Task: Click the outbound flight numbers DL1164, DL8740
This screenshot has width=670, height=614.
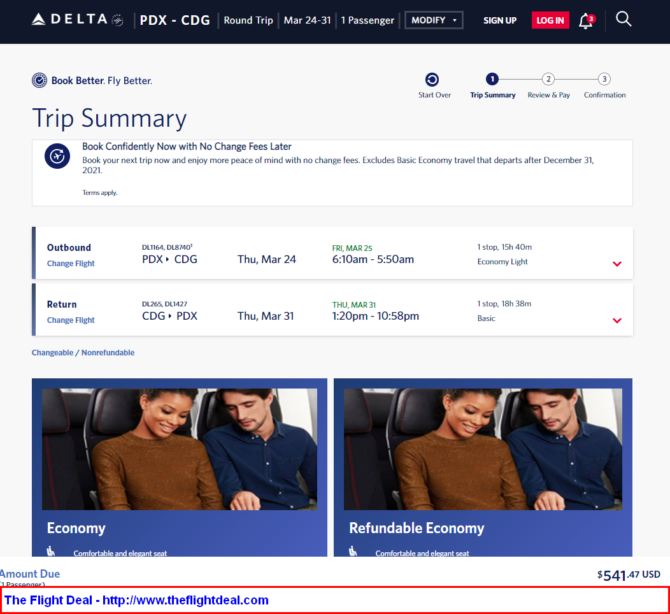Action: coord(167,247)
